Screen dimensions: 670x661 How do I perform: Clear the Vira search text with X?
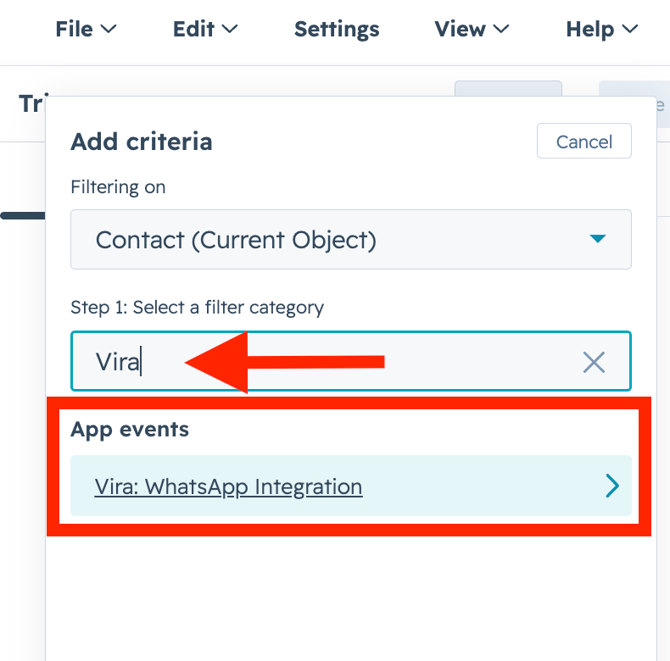pyautogui.click(x=594, y=362)
